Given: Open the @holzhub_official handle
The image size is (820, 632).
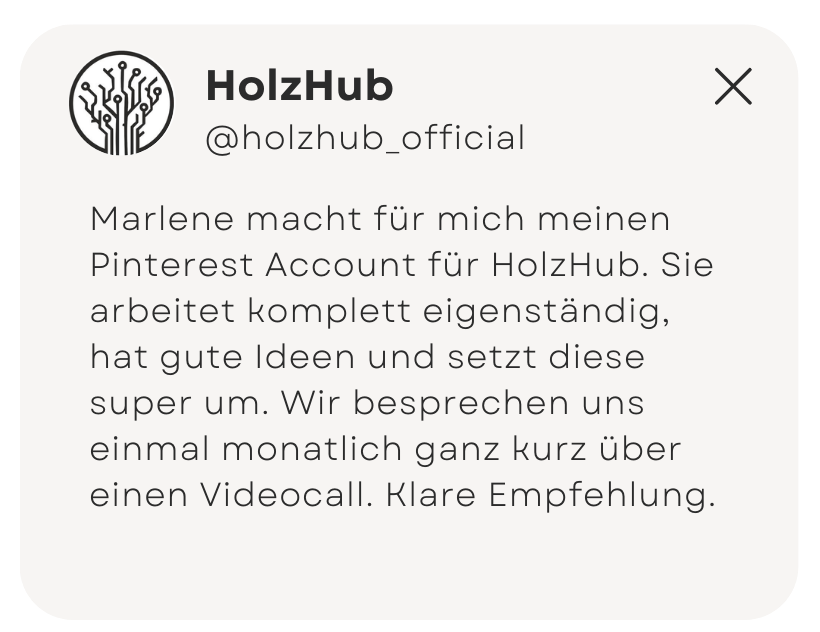Looking at the screenshot, I should (x=366, y=138).
